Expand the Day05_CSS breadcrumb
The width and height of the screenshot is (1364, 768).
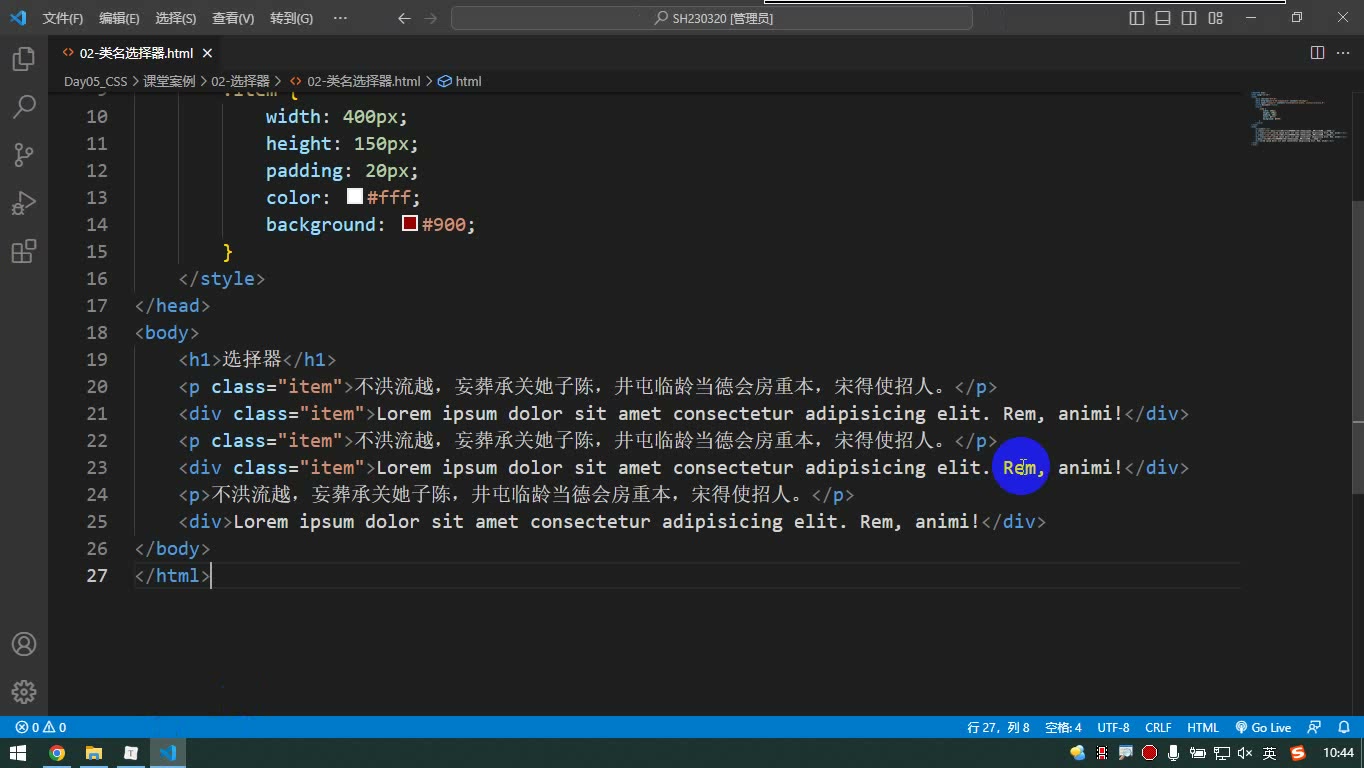tap(96, 81)
